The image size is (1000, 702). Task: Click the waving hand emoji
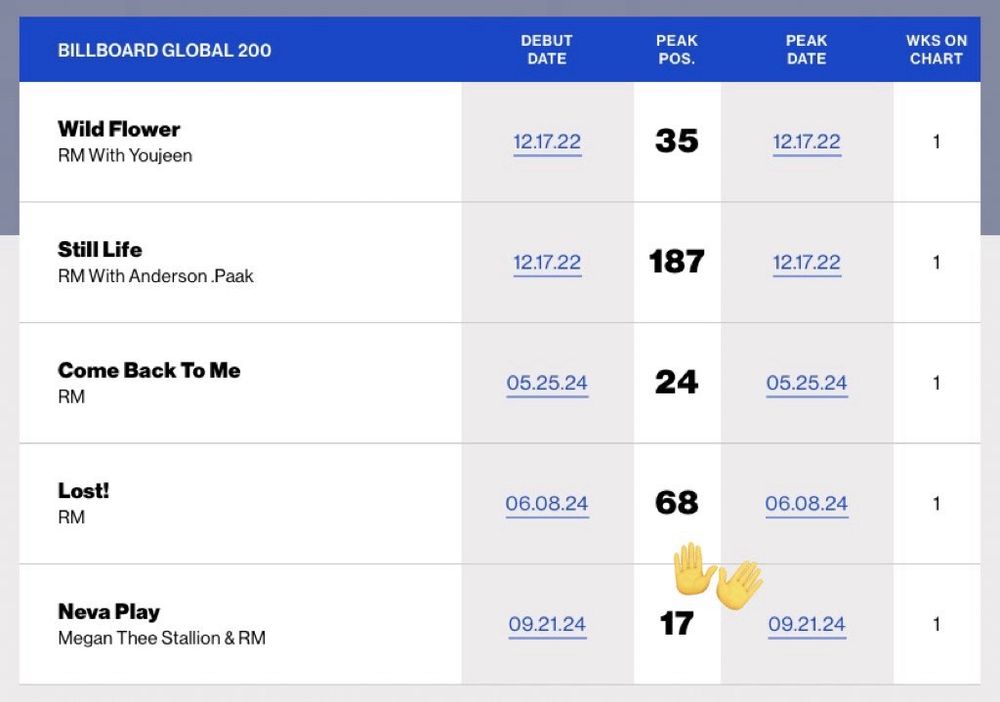(740, 583)
